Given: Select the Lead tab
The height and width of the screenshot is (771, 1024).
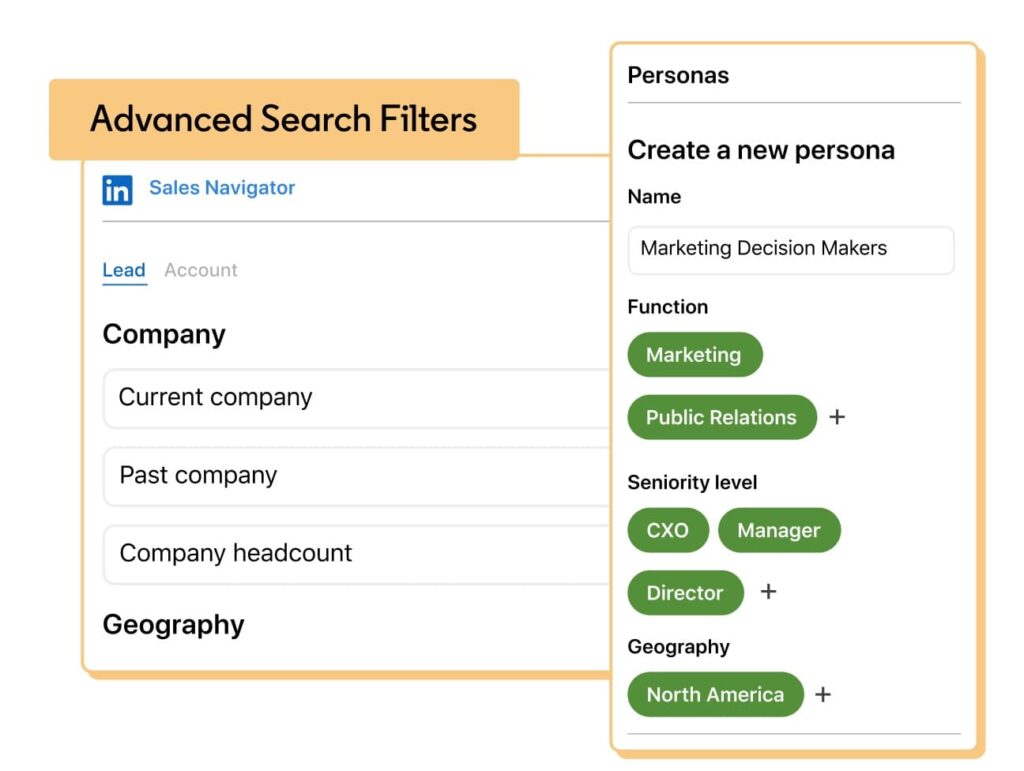Looking at the screenshot, I should click(124, 270).
